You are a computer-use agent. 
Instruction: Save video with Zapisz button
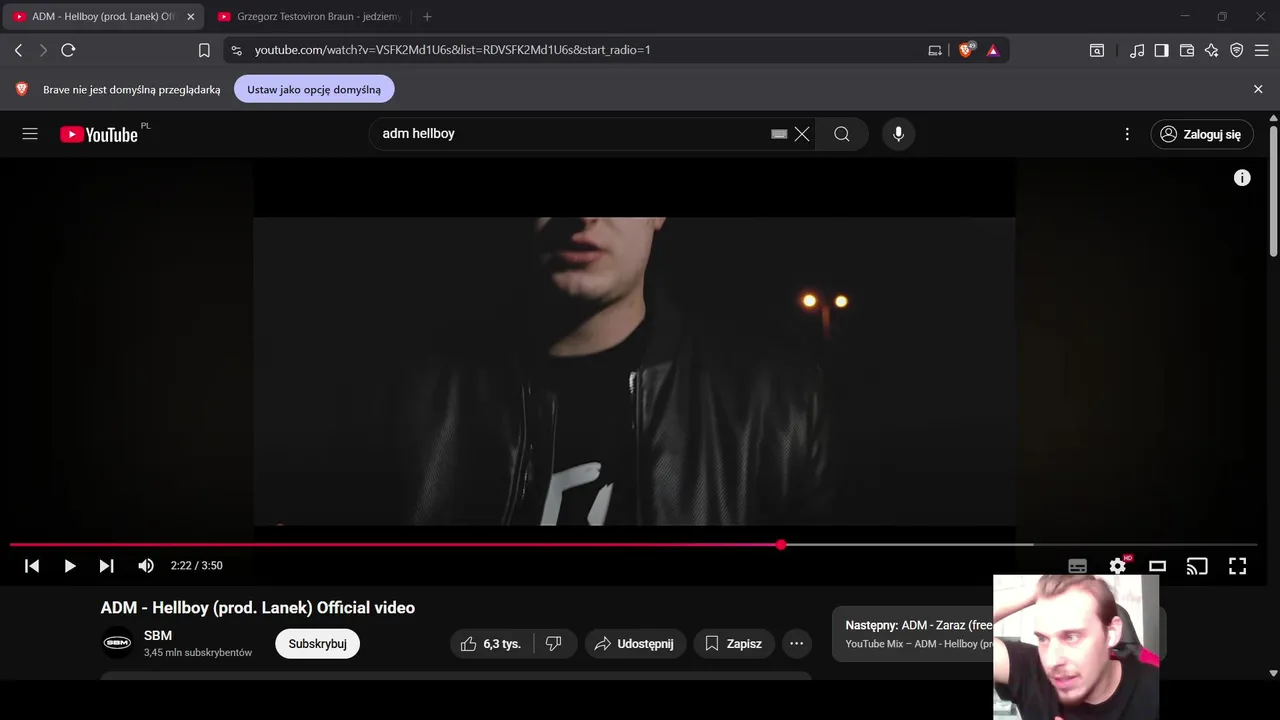733,644
